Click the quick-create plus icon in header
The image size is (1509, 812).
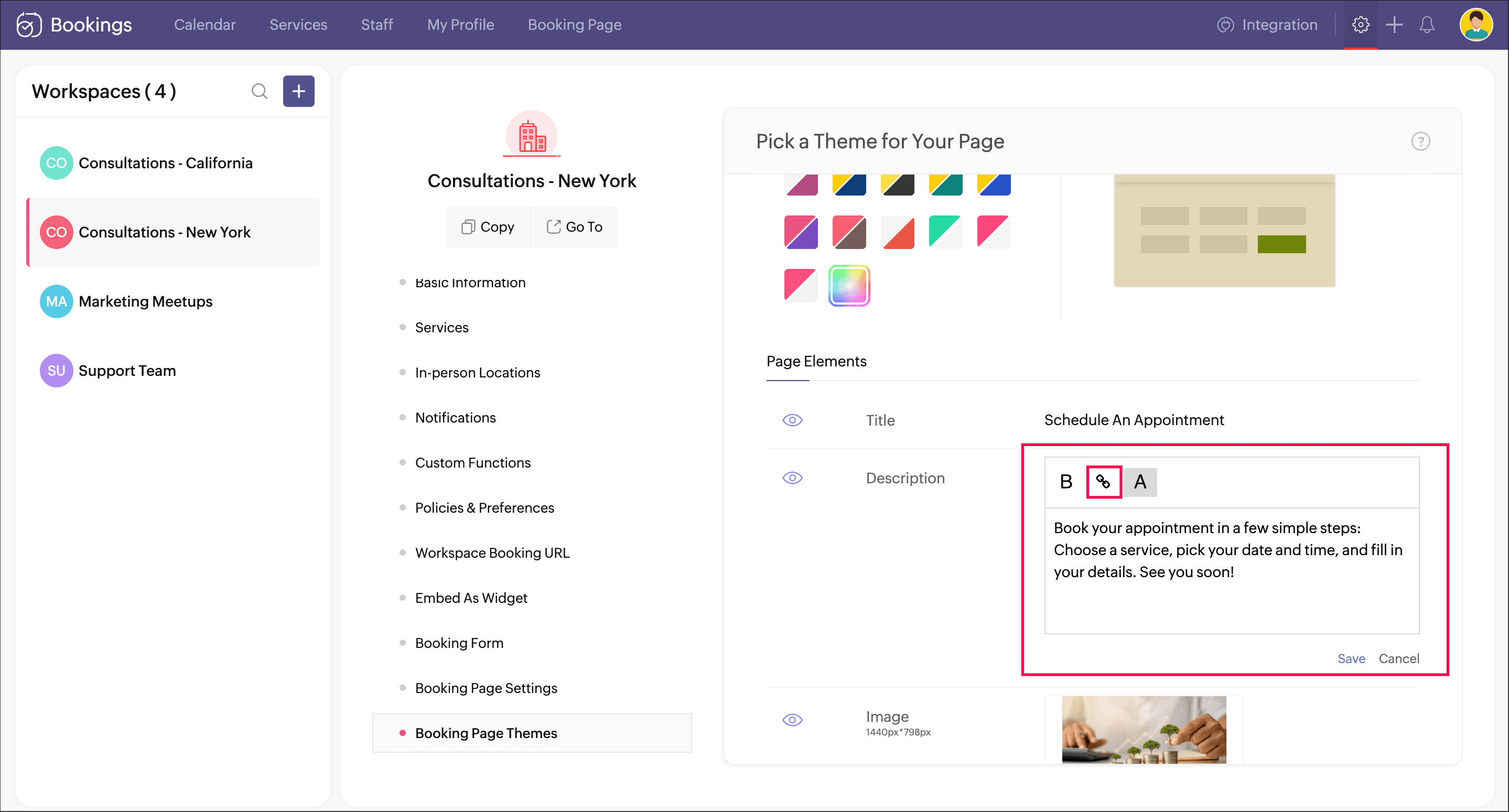(x=1394, y=25)
